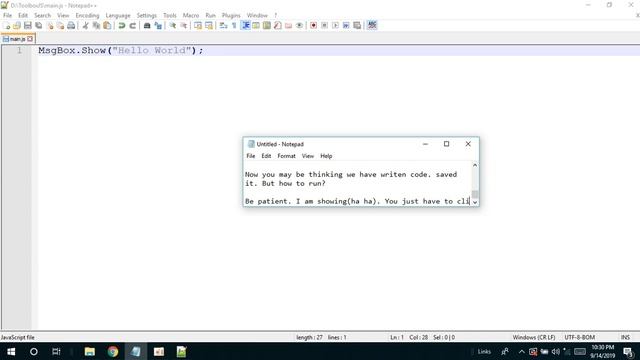Open Folder as Workspace toolbar icon
The height and width of the screenshot is (360, 640).
click(289, 26)
